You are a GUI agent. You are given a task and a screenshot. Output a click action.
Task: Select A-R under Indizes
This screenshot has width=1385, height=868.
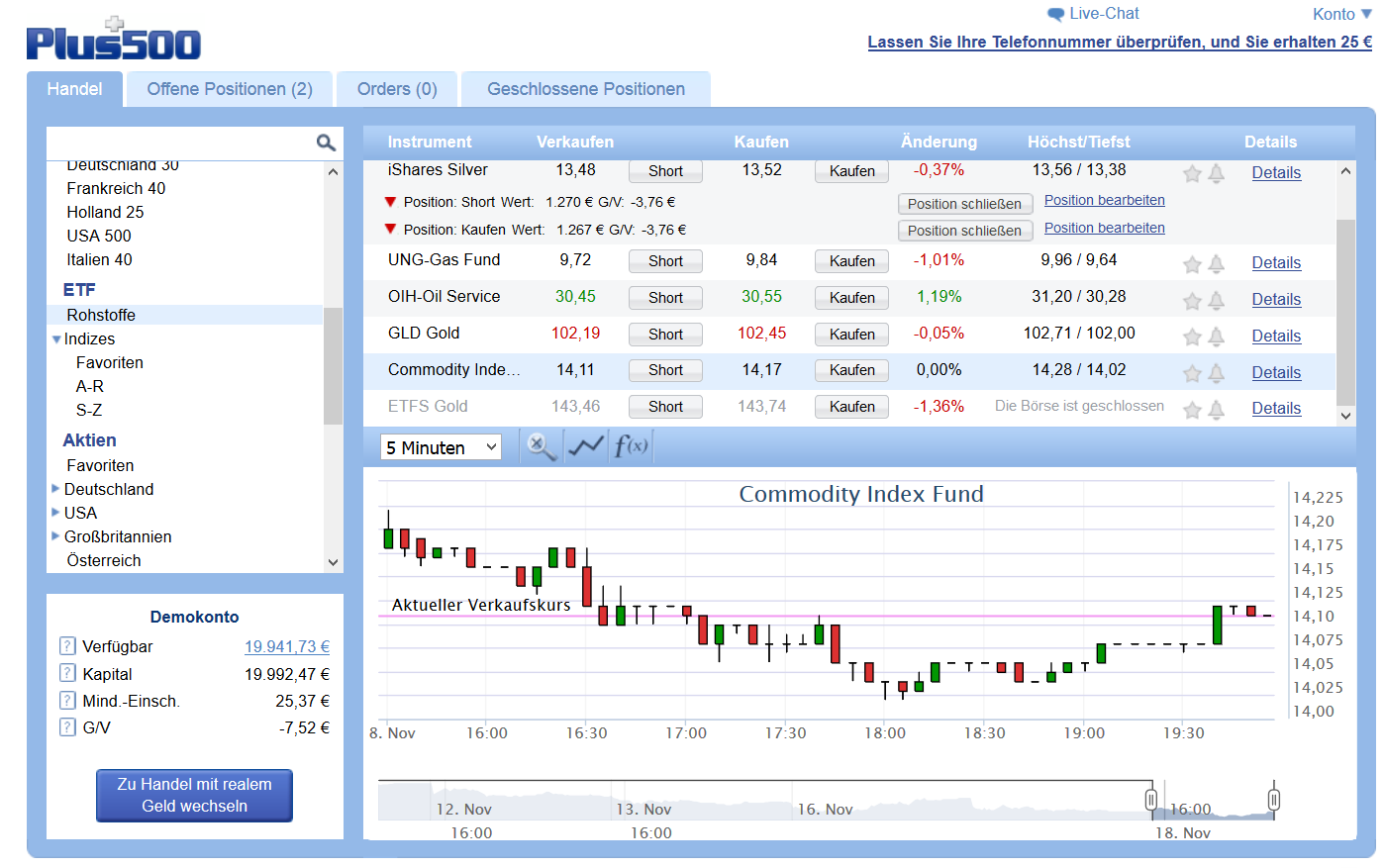point(90,386)
